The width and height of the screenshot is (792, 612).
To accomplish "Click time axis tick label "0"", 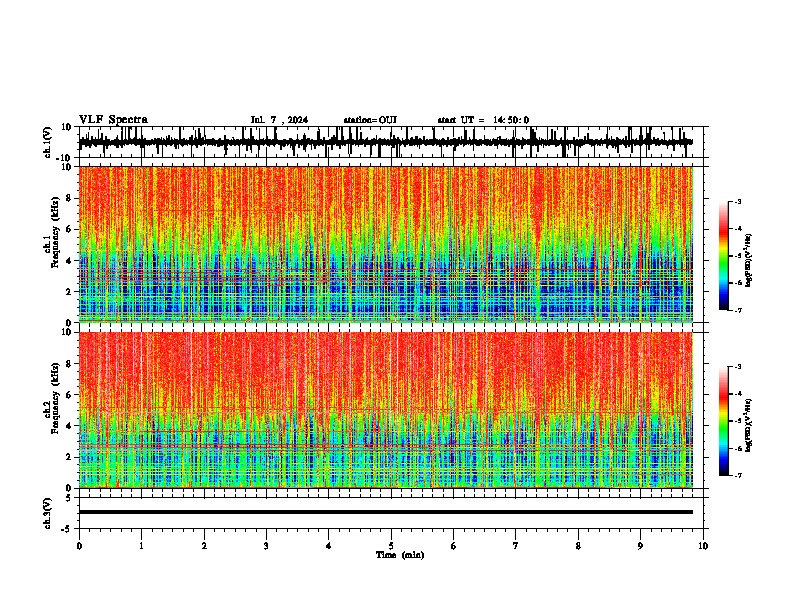I will [x=79, y=546].
